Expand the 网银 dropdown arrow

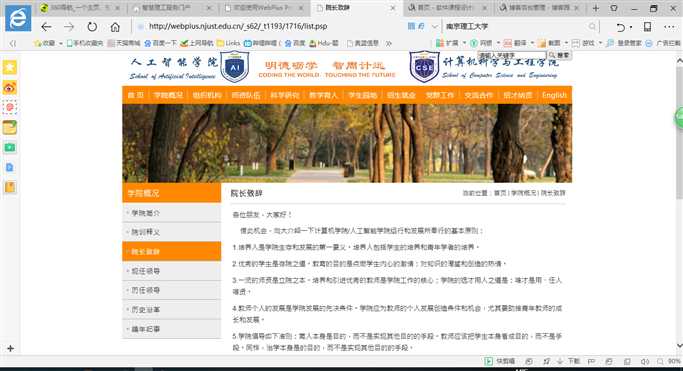click(498, 43)
